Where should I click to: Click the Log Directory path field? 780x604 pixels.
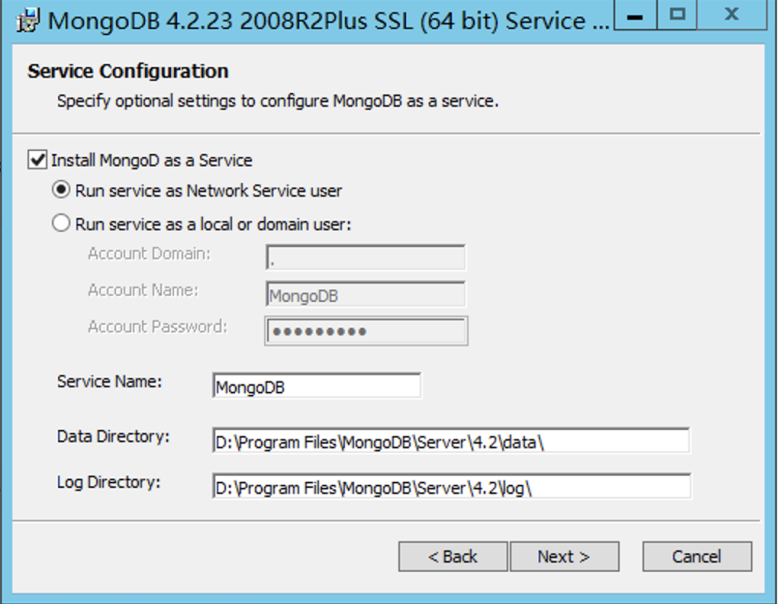450,487
